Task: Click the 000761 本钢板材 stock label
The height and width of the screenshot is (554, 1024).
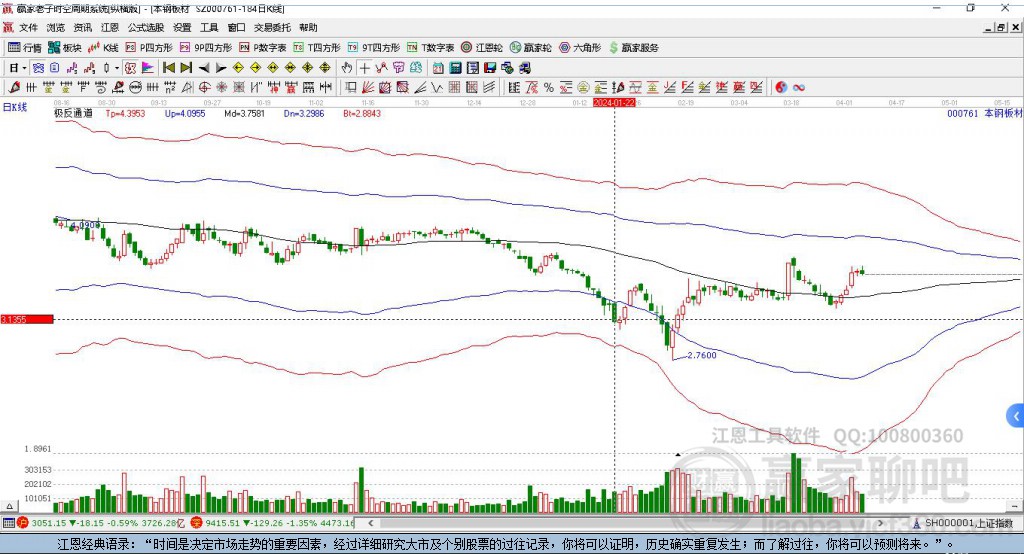Action: click(984, 113)
